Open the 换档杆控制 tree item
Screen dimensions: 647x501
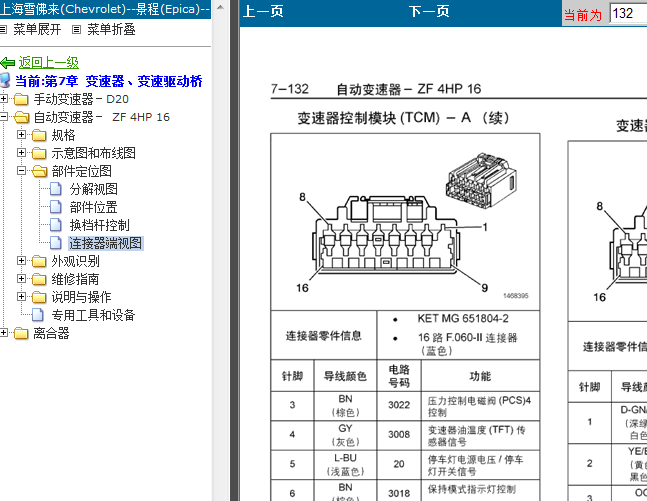click(x=99, y=225)
